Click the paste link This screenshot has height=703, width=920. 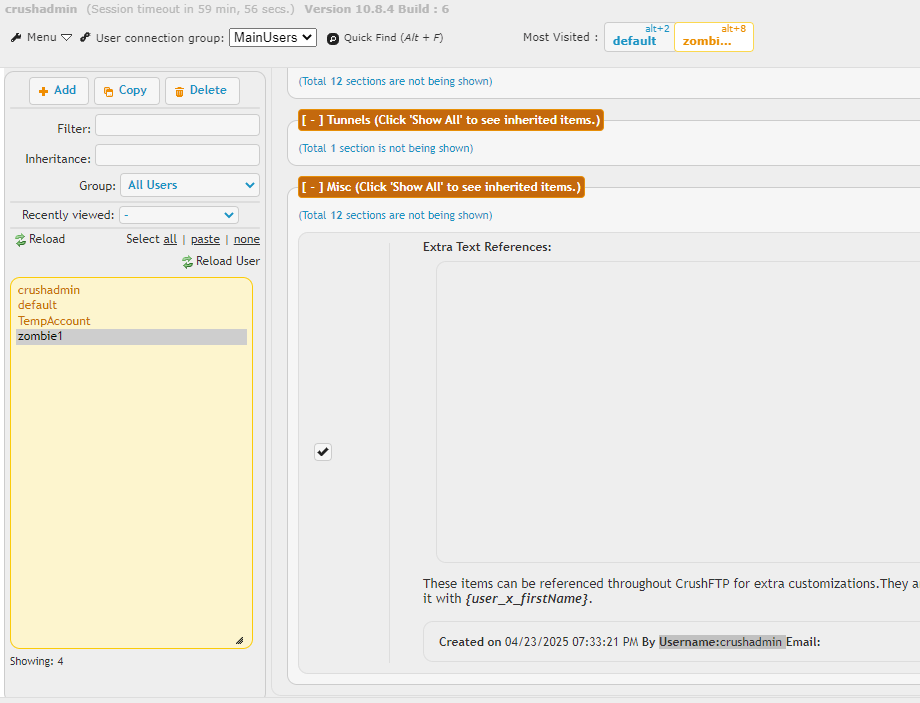click(x=205, y=239)
